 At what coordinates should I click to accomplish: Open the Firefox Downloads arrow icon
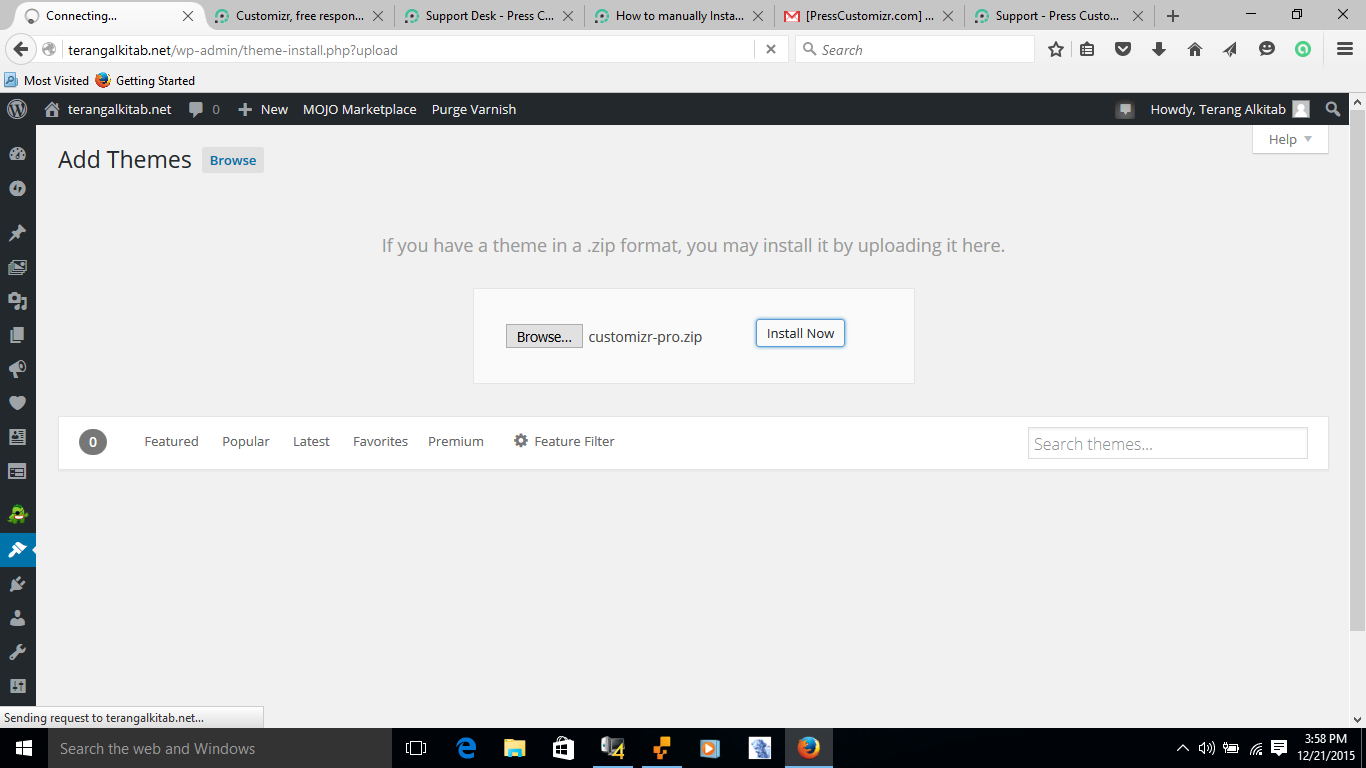tap(1159, 50)
